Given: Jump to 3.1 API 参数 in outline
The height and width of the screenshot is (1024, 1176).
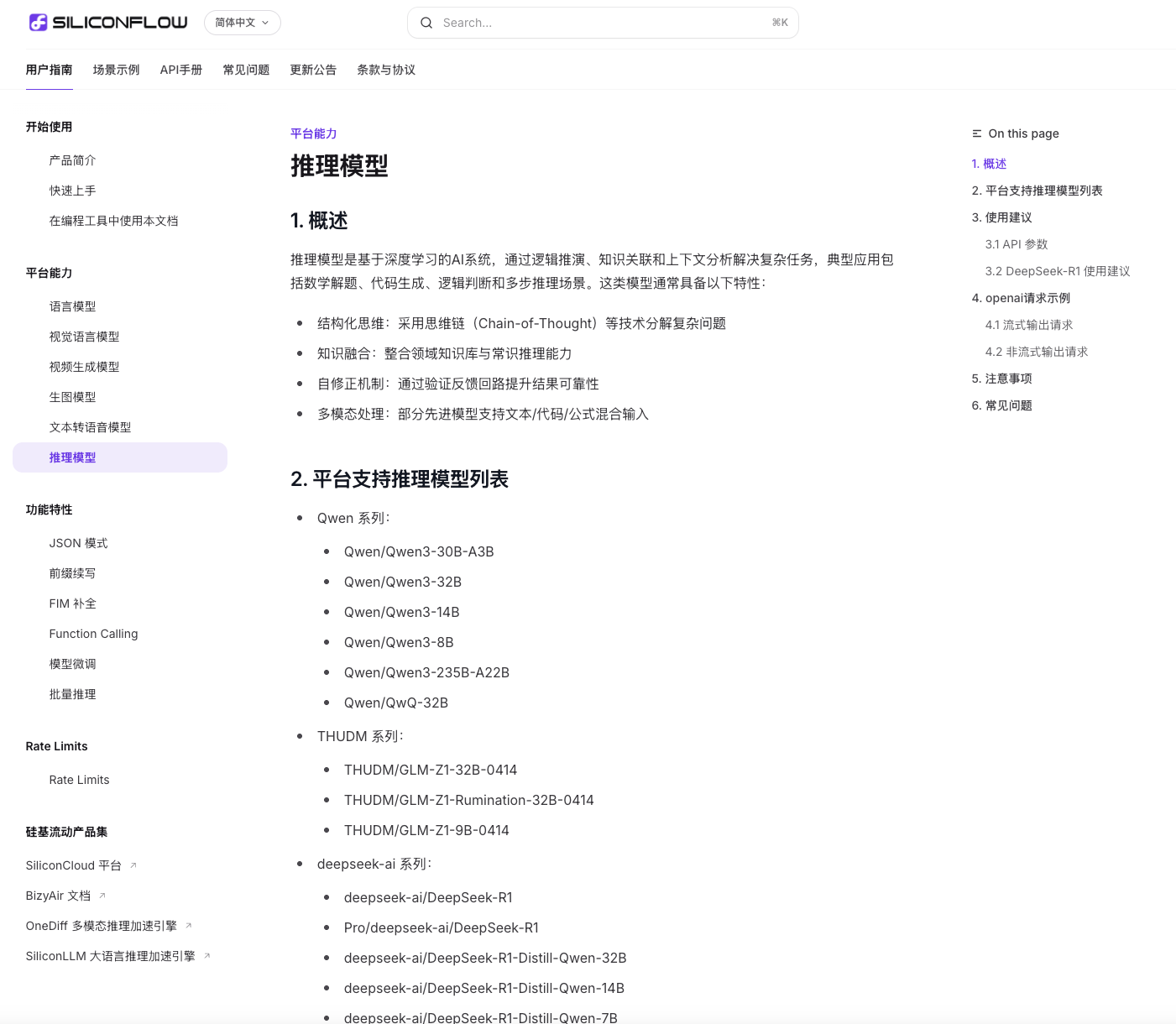Looking at the screenshot, I should (x=1017, y=244).
